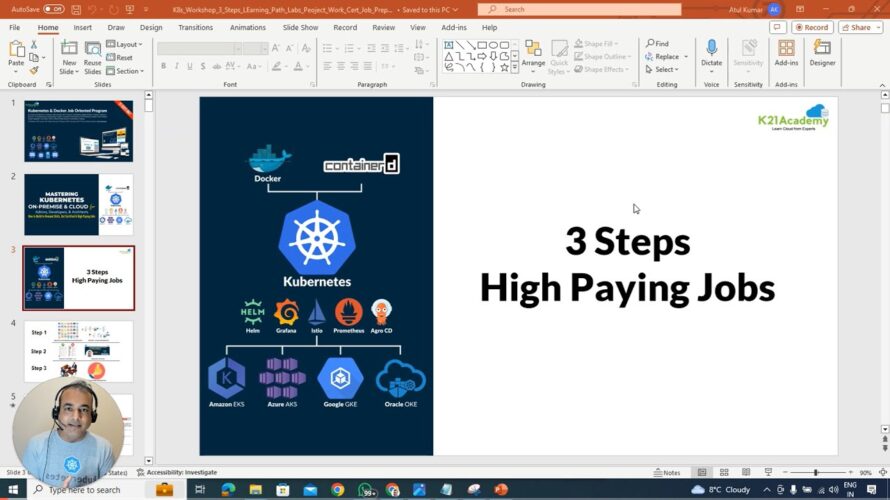
Task: Open File Explorer from taskbar
Action: coord(255,489)
